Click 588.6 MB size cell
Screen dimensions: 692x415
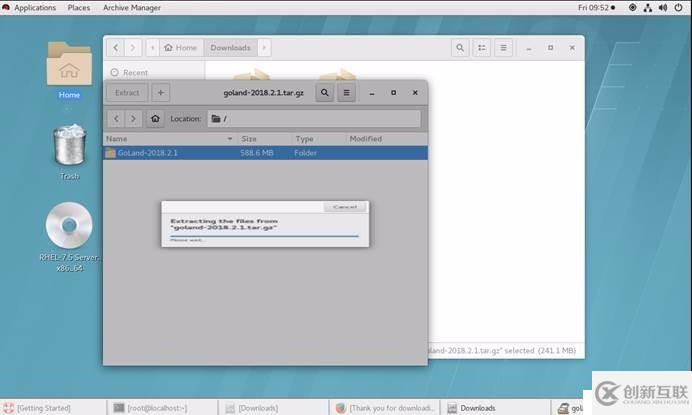click(x=257, y=153)
